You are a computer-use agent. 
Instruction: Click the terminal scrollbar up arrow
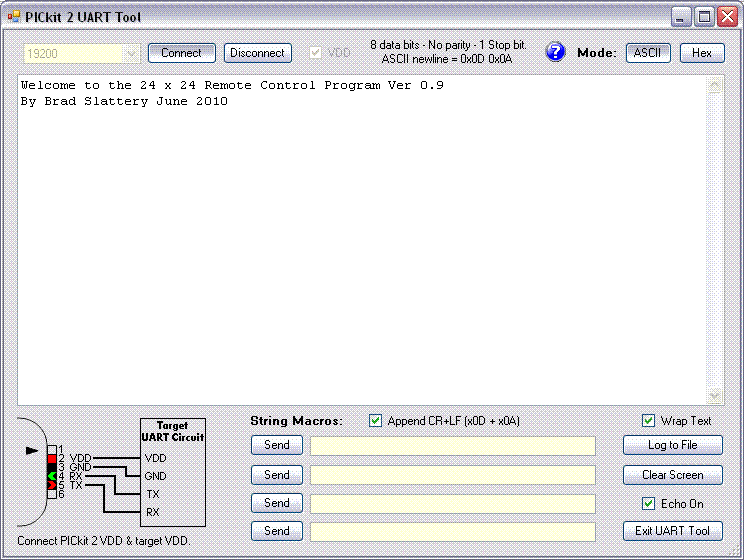click(715, 86)
